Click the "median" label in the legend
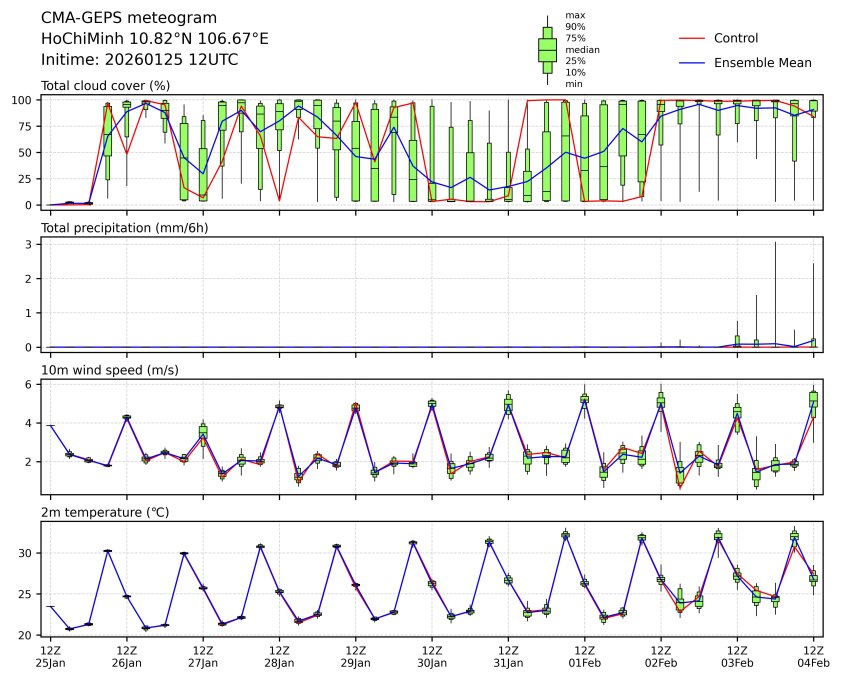 (579, 49)
